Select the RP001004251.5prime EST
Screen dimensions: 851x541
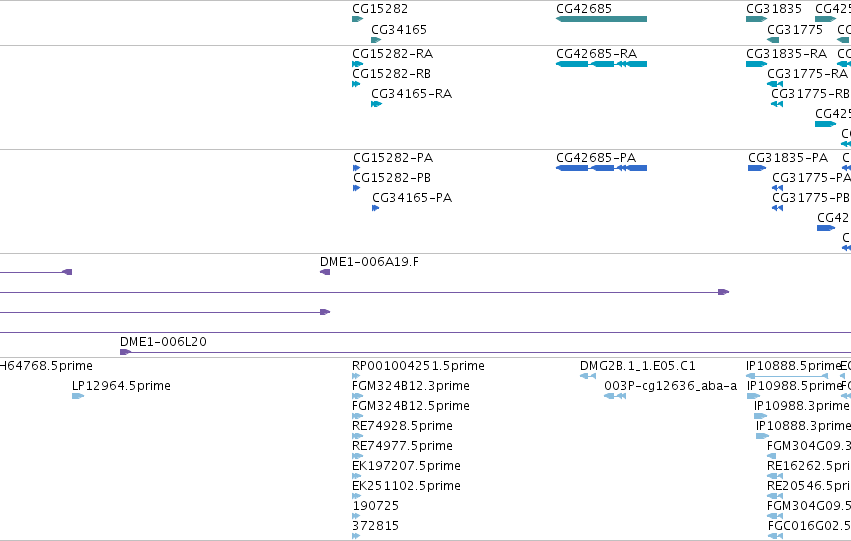356,376
